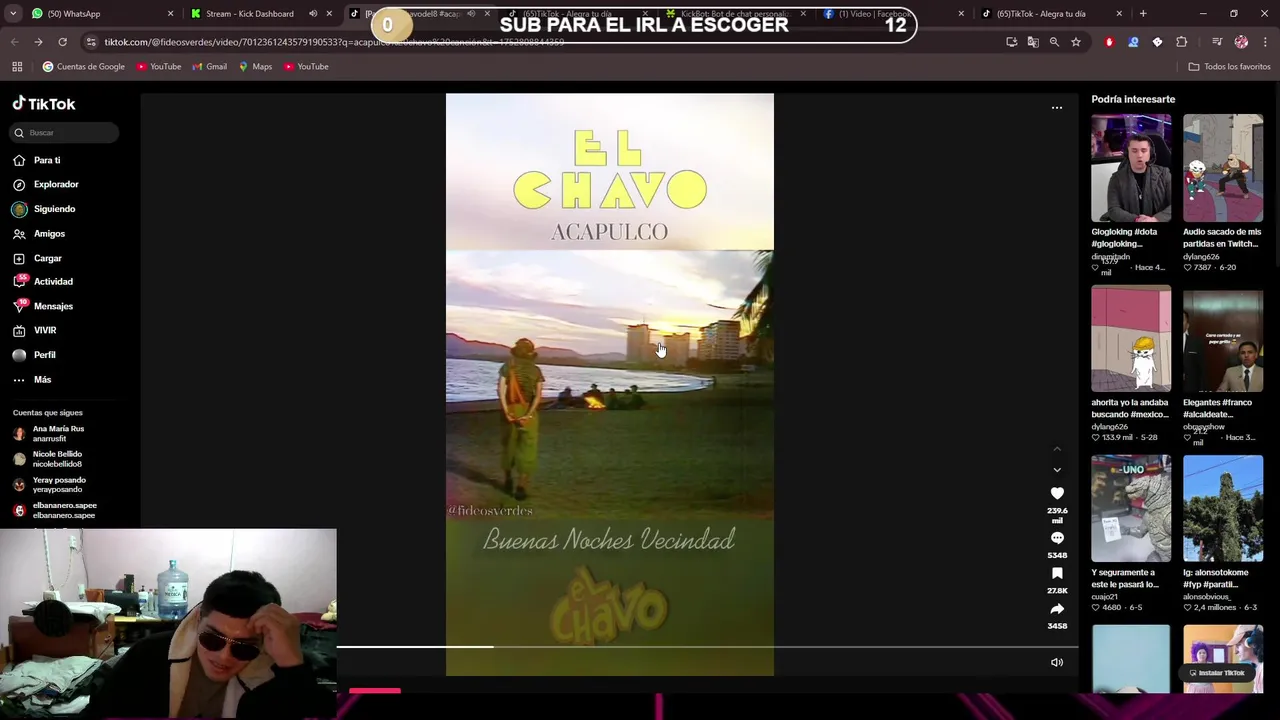The image size is (1280, 720).
Task: Open the Chrome apps grid in the bookmarks bar
Action: [x=17, y=67]
